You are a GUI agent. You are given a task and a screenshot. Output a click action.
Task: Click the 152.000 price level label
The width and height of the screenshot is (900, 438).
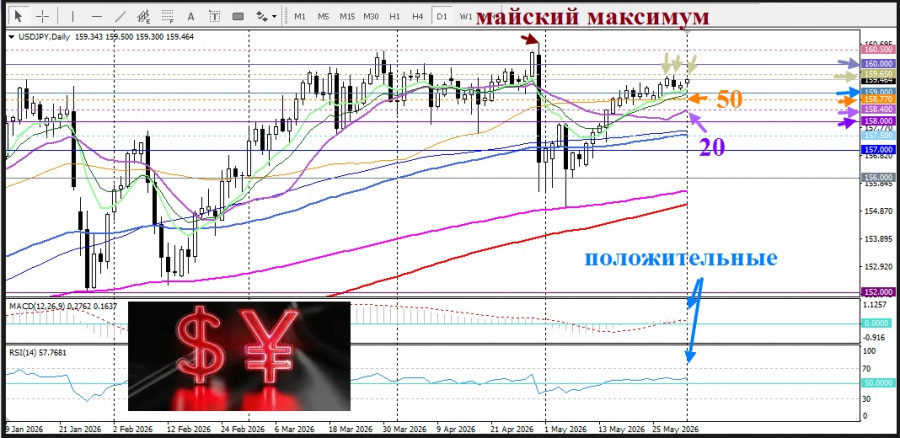[878, 292]
